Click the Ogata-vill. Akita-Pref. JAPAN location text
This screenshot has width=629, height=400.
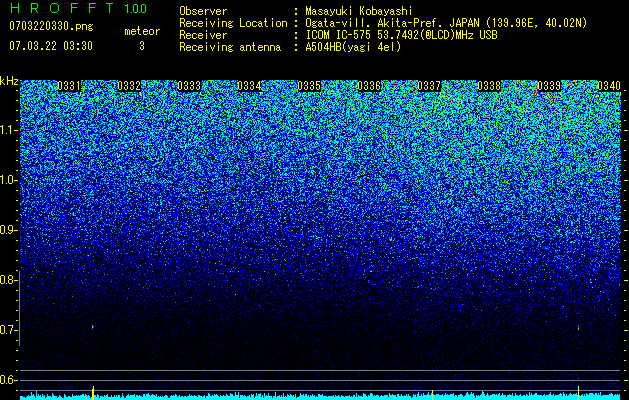pyautogui.click(x=446, y=23)
